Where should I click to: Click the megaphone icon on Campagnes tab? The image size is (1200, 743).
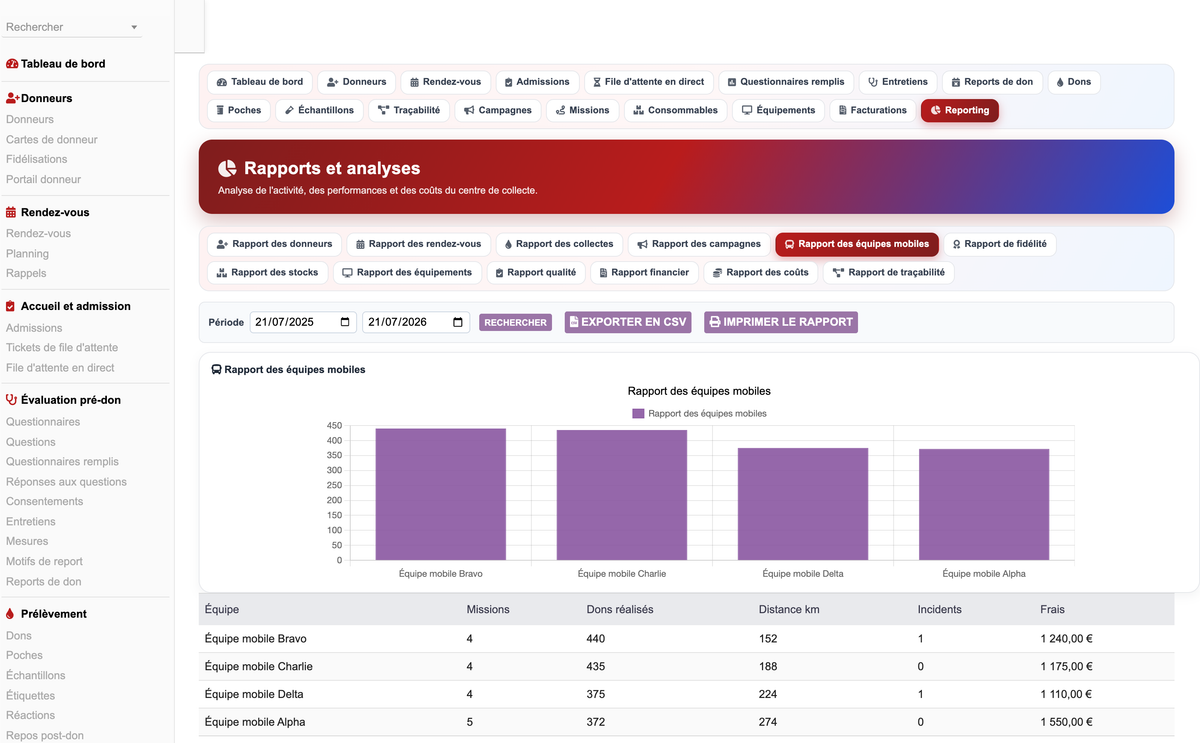pos(469,110)
